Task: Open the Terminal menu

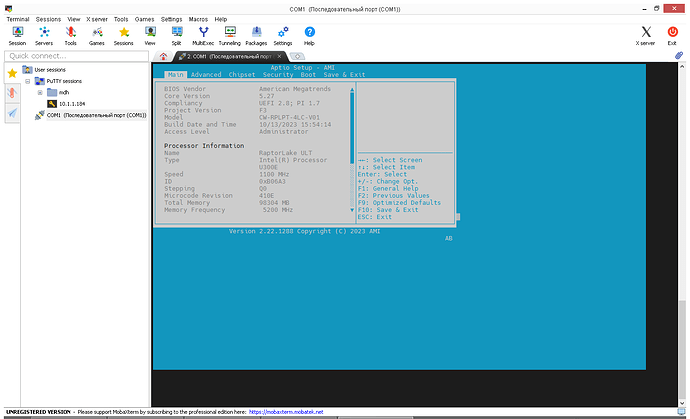Action: pyautogui.click(x=18, y=19)
